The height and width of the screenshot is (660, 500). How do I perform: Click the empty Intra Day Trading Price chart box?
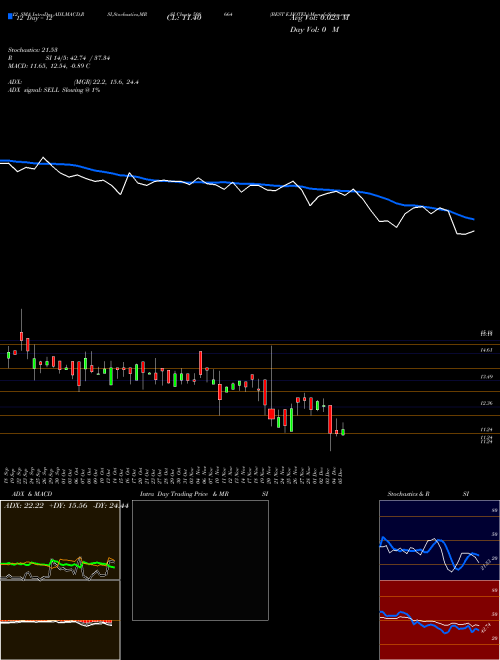(x=200, y=560)
